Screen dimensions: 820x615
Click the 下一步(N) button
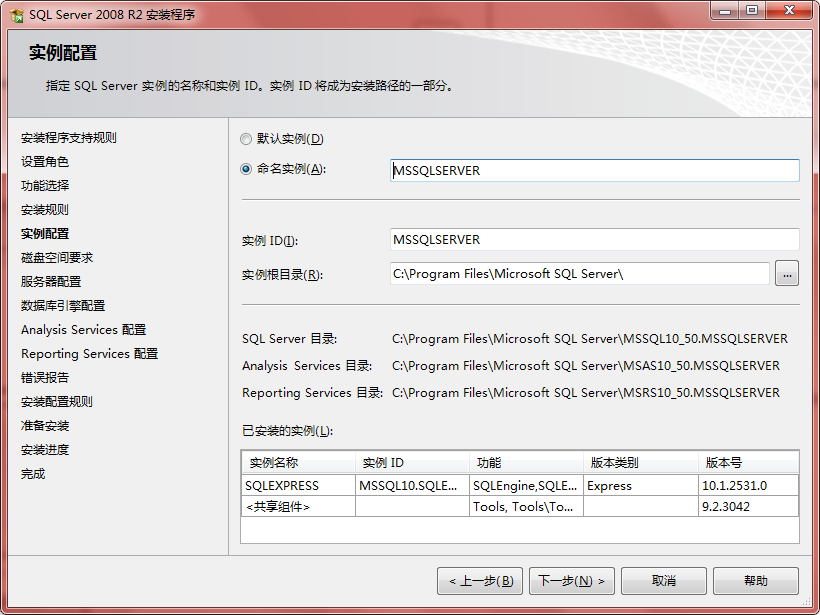tap(572, 580)
